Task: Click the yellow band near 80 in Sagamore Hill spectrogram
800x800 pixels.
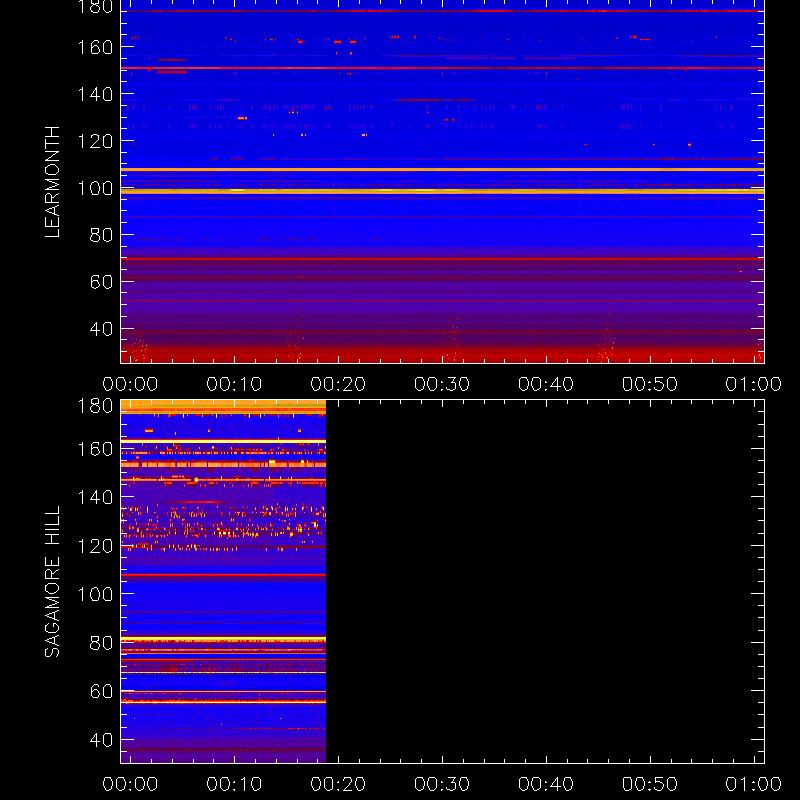Action: tap(223, 639)
